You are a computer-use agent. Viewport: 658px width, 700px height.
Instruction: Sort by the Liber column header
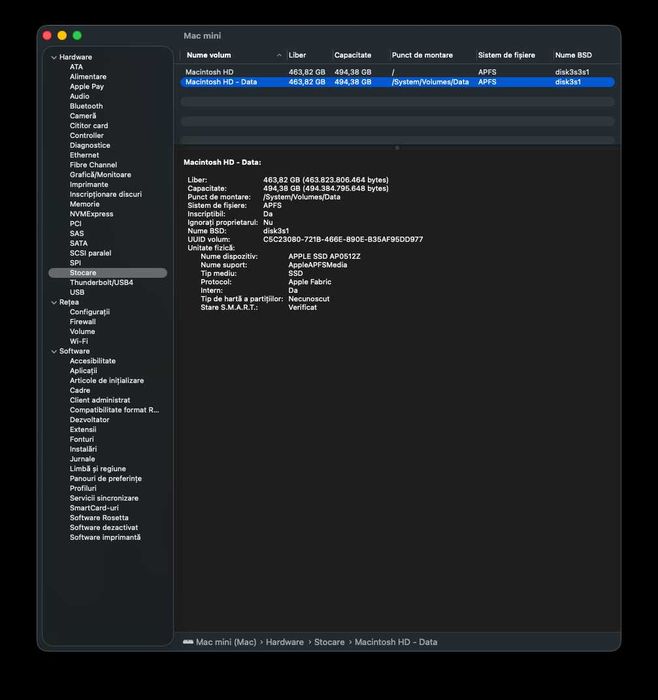pyautogui.click(x=297, y=55)
